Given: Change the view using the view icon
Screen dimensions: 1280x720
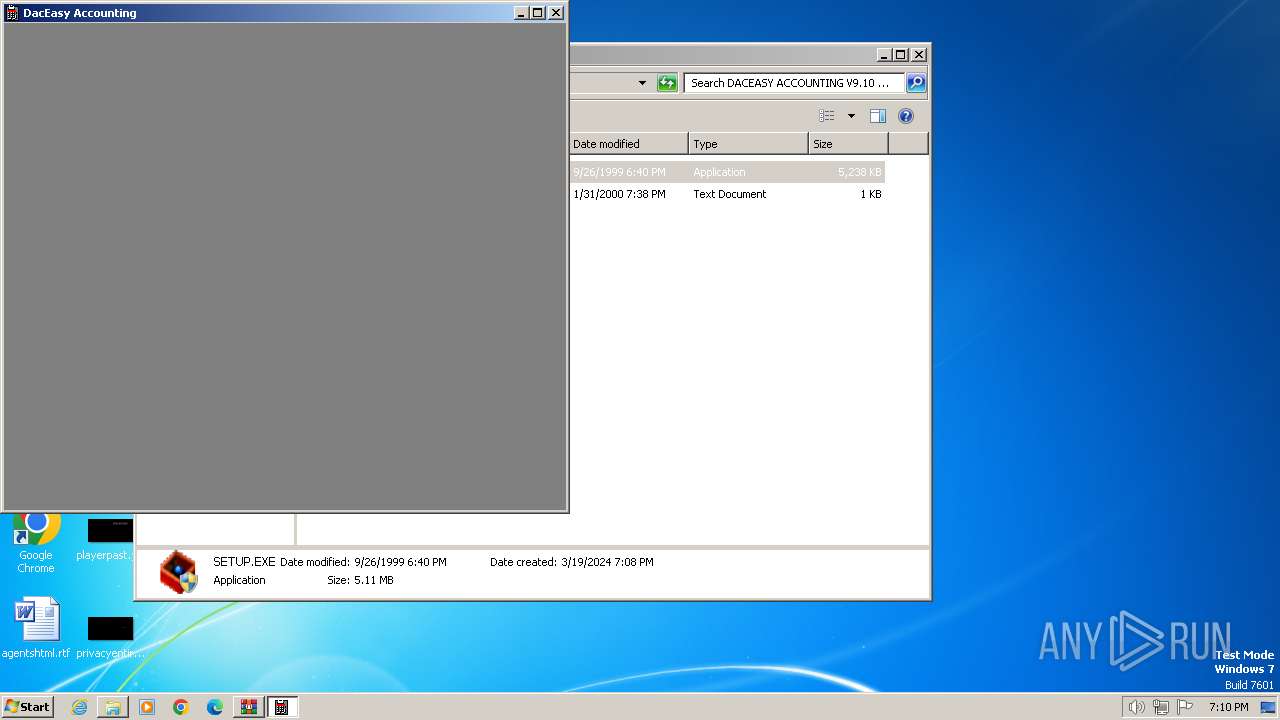Looking at the screenshot, I should coord(826,116).
